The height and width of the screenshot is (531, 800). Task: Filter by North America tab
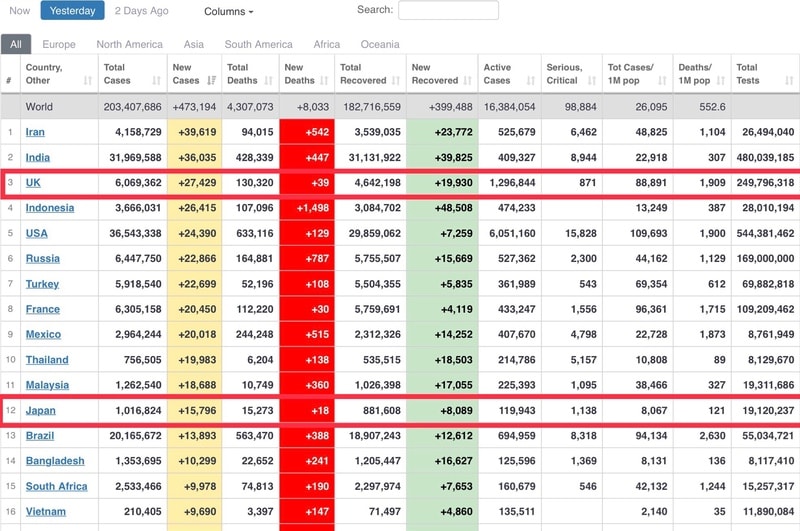(x=130, y=44)
